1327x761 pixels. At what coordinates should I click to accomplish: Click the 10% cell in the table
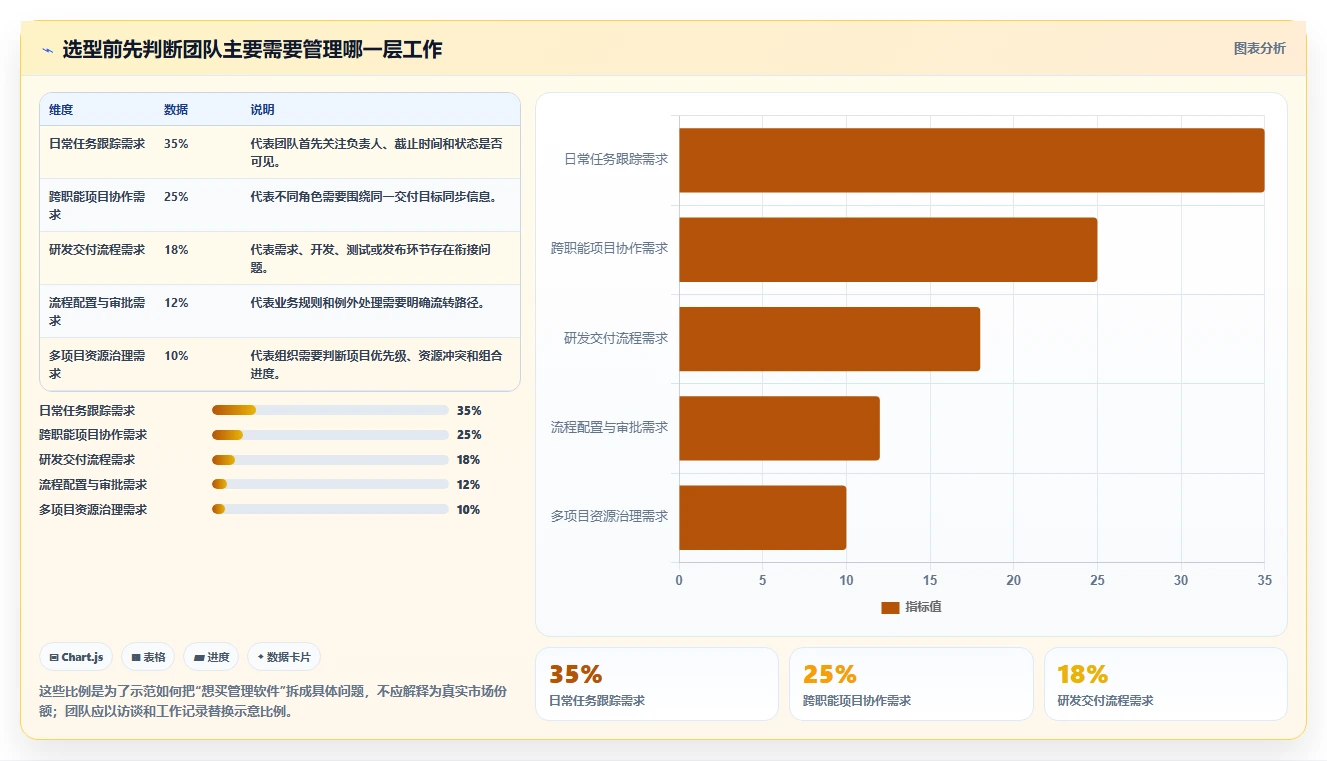(x=176, y=356)
